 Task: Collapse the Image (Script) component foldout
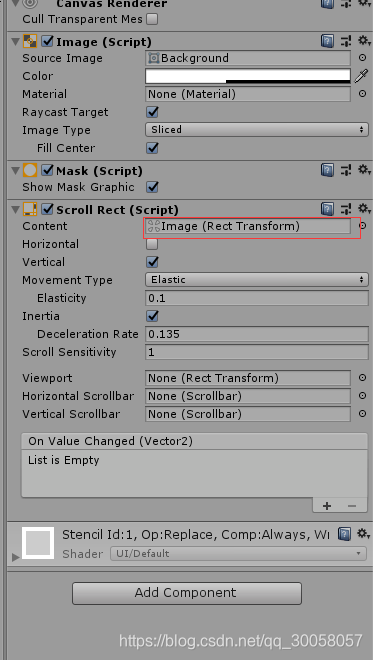point(16,42)
